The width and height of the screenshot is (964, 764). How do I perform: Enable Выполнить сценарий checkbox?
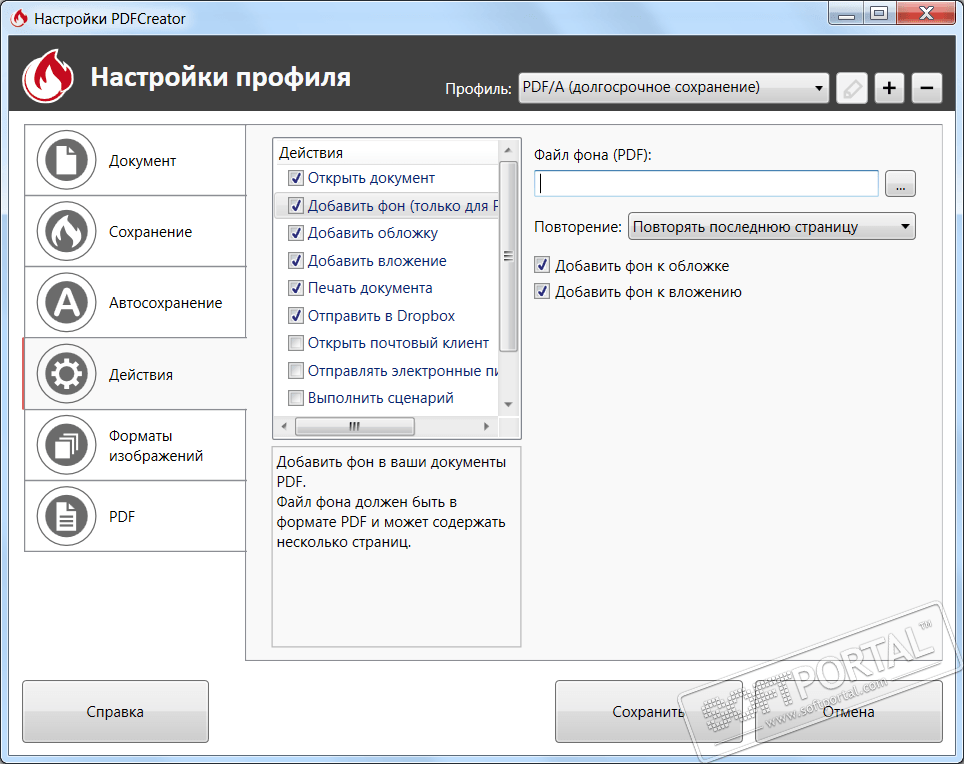click(296, 398)
